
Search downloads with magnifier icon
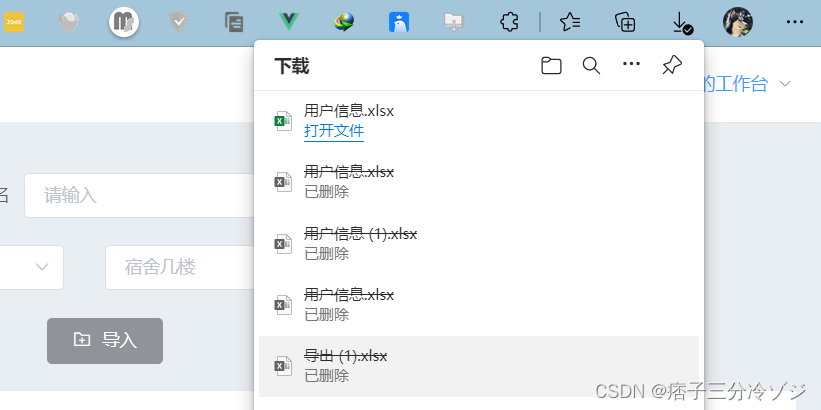pos(591,65)
